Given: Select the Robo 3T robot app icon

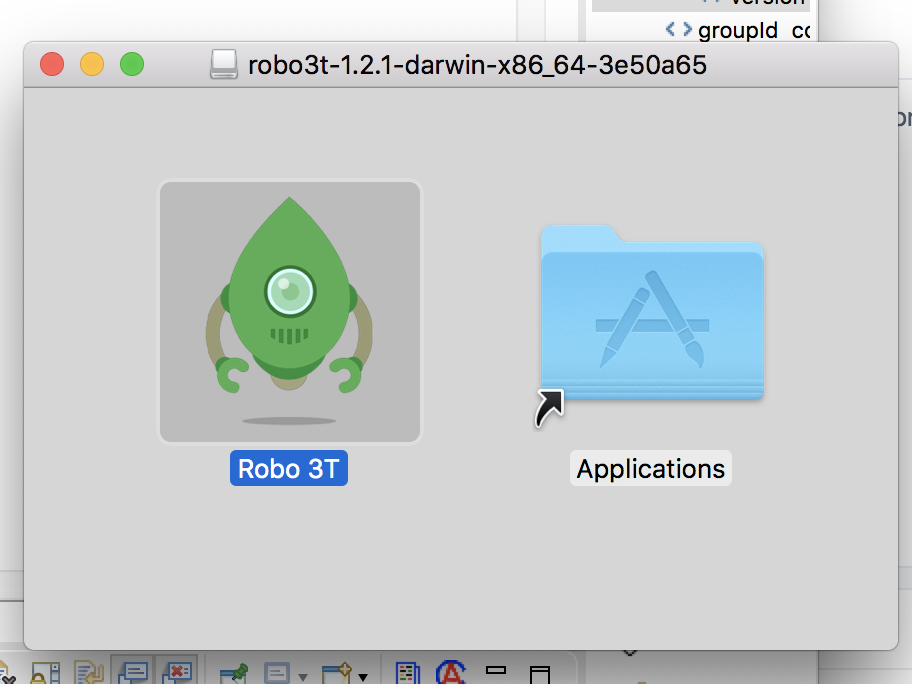Looking at the screenshot, I should pos(290,311).
